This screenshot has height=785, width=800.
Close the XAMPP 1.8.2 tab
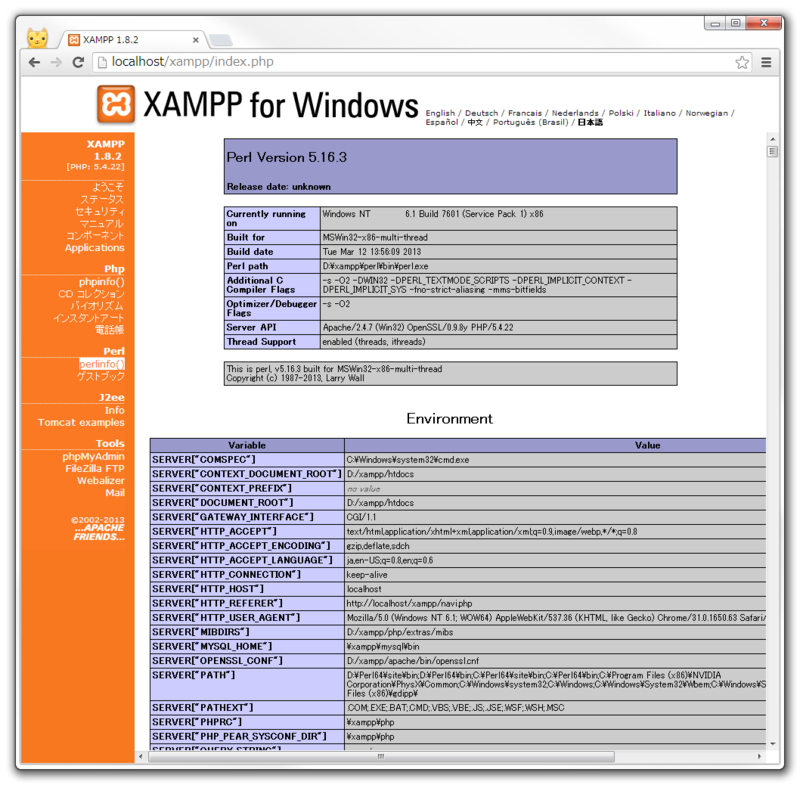195,40
